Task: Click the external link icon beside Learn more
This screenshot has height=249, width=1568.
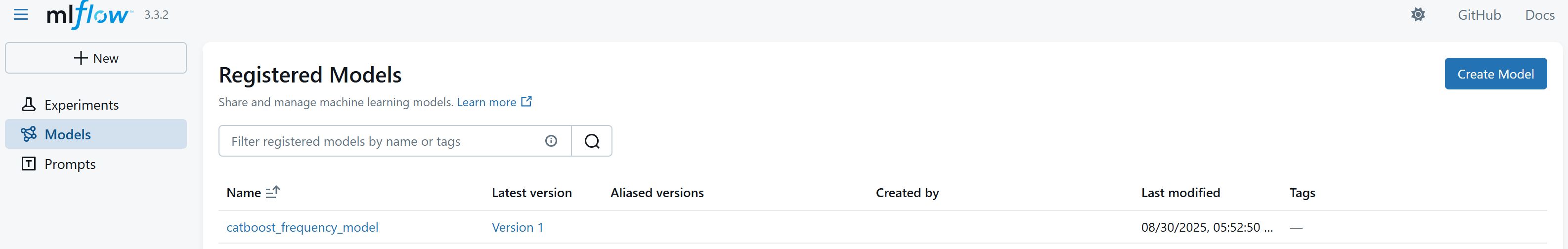Action: click(x=526, y=102)
